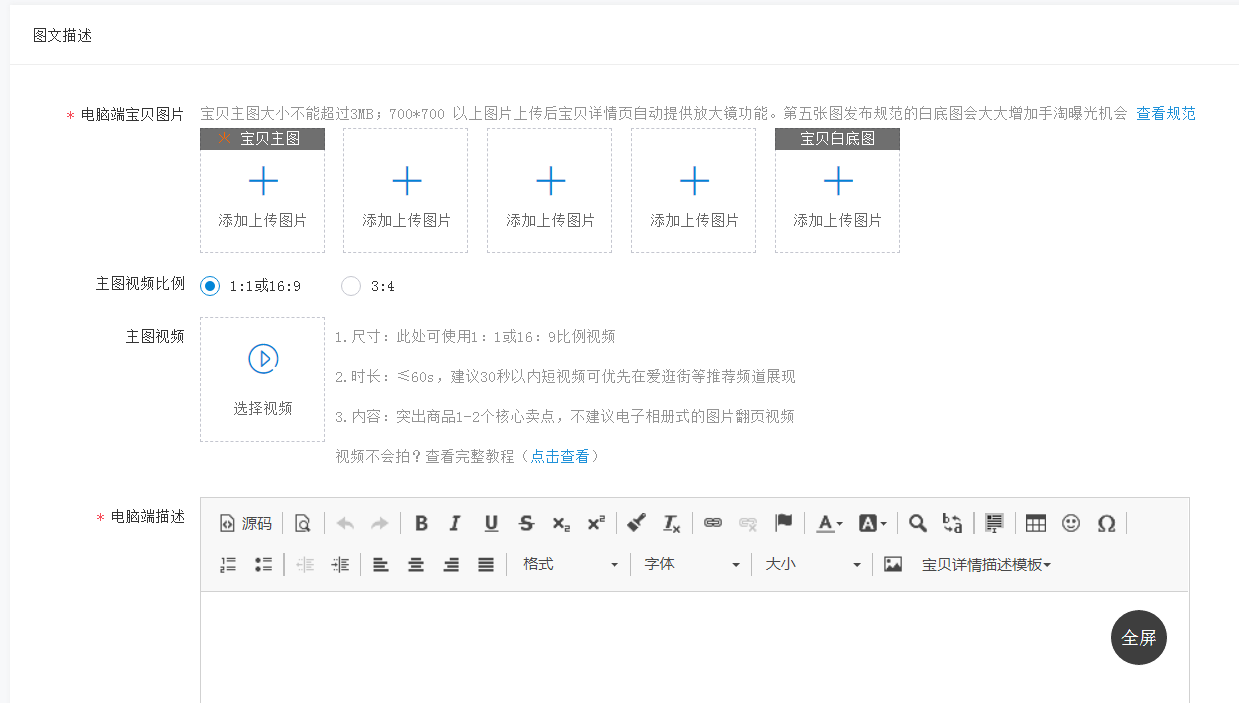This screenshot has height=703, width=1239.
Task: Insert an image via toolbar picture icon
Action: [x=893, y=564]
